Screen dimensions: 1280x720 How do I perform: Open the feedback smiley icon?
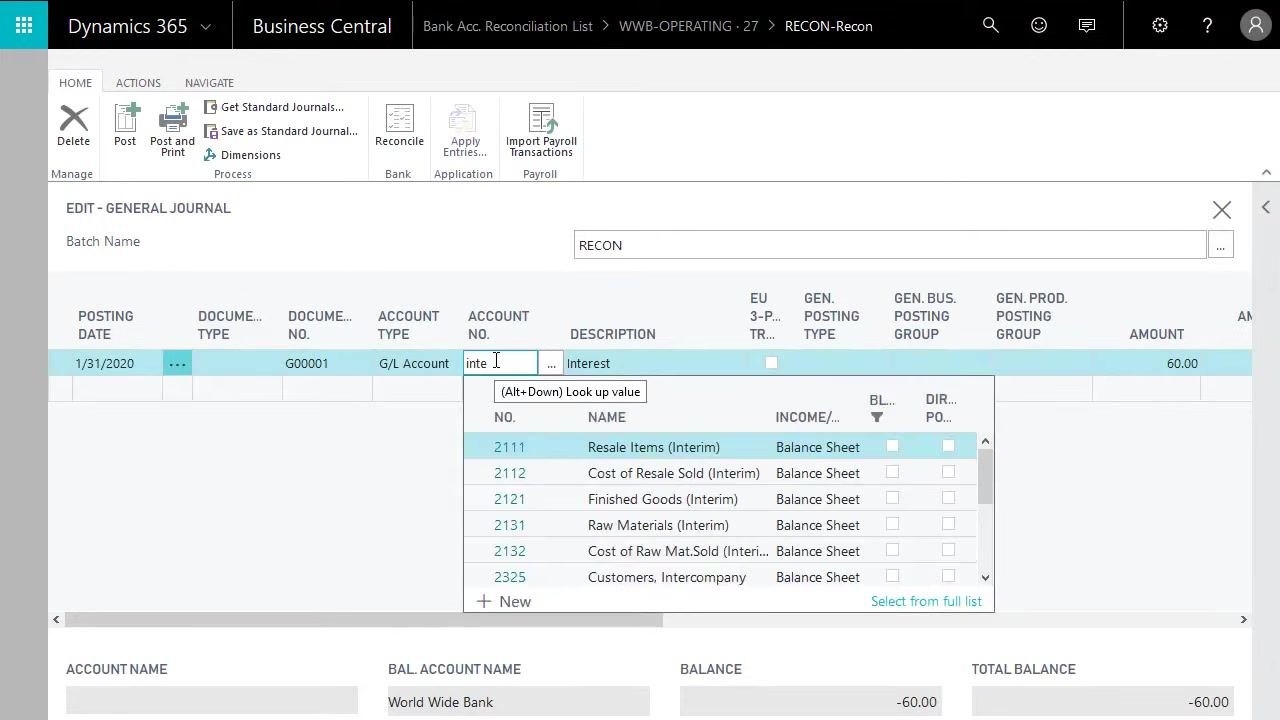click(1039, 25)
